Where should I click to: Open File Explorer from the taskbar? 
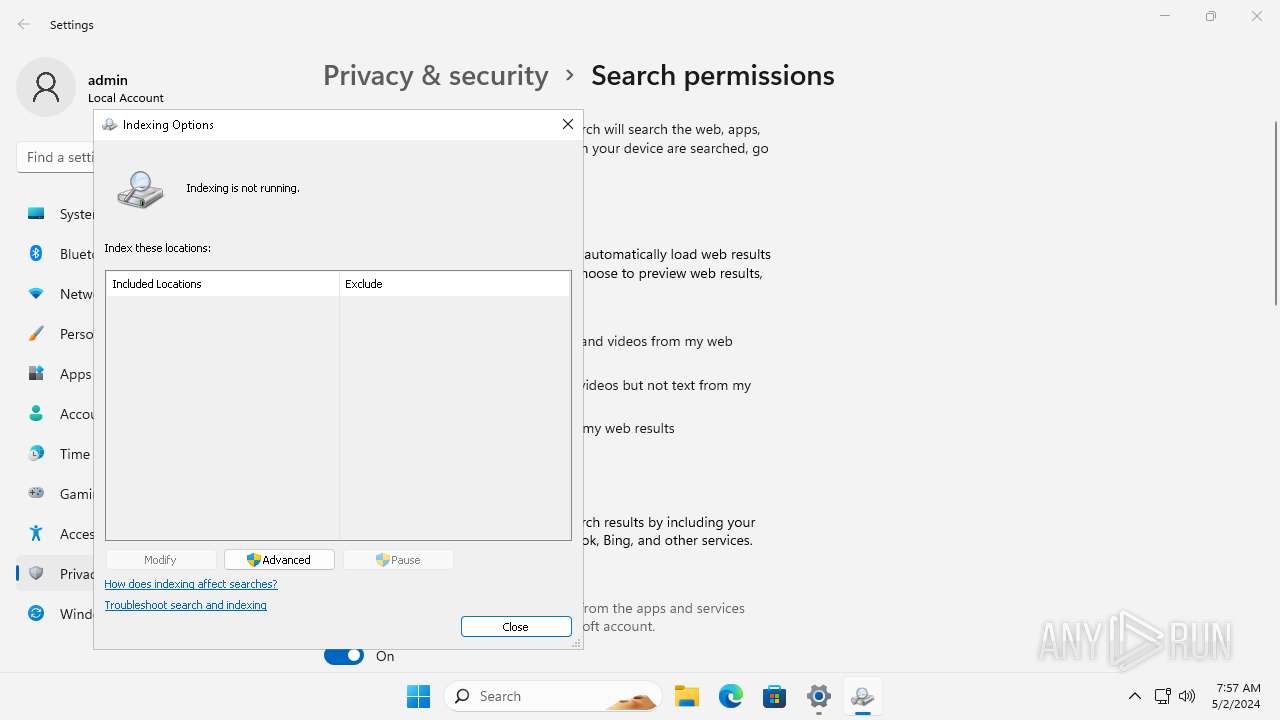coord(686,696)
